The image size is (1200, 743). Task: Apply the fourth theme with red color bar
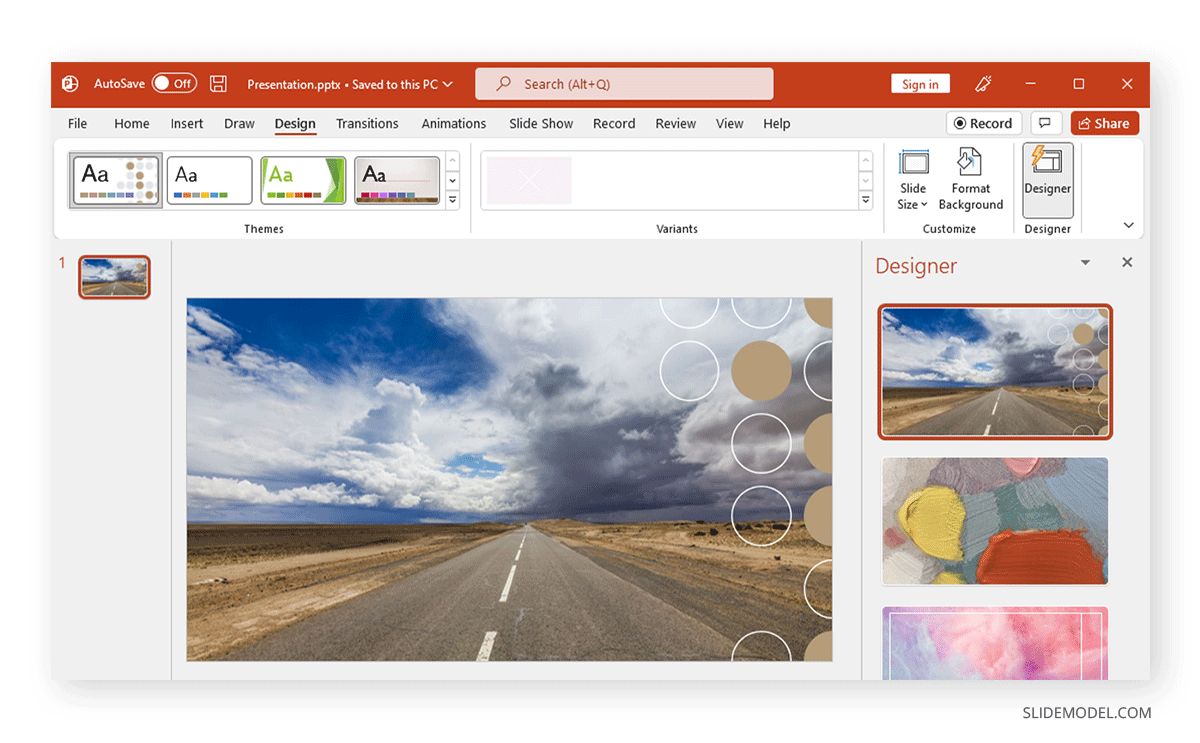tap(397, 180)
